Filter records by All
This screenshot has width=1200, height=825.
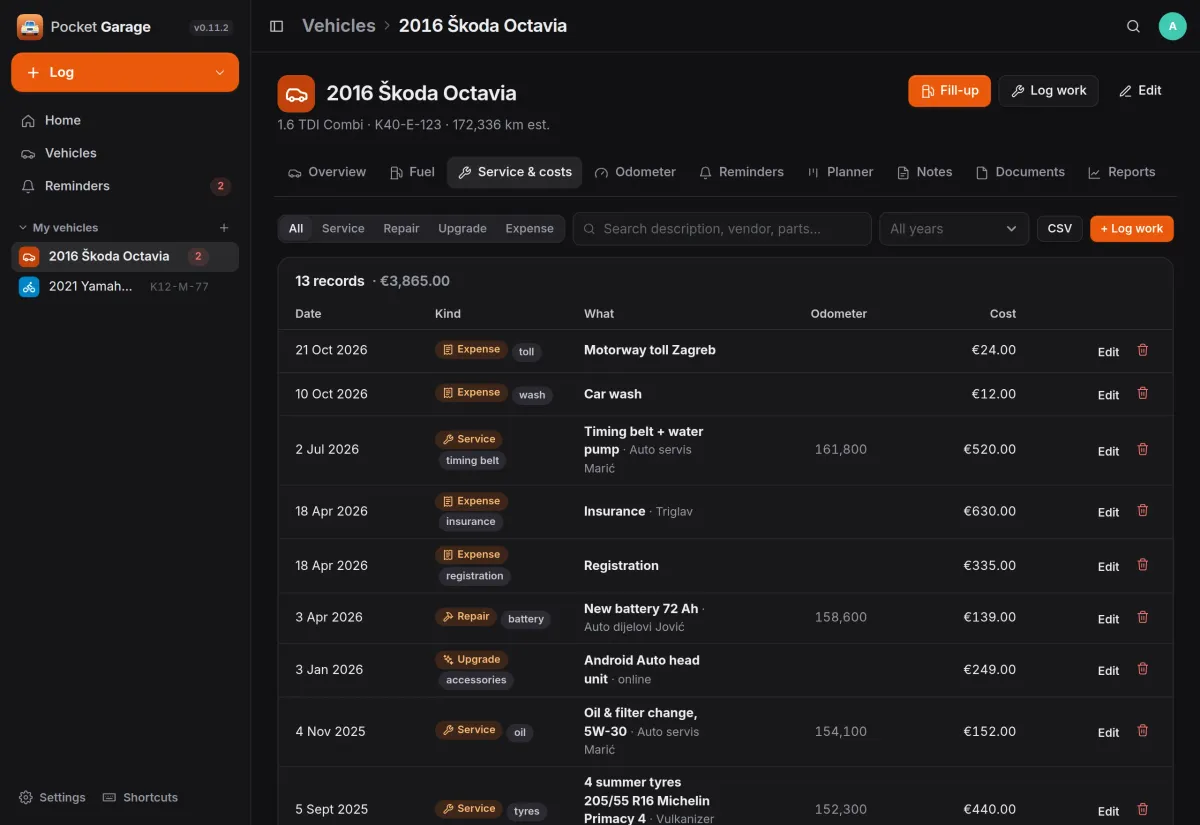pos(296,229)
